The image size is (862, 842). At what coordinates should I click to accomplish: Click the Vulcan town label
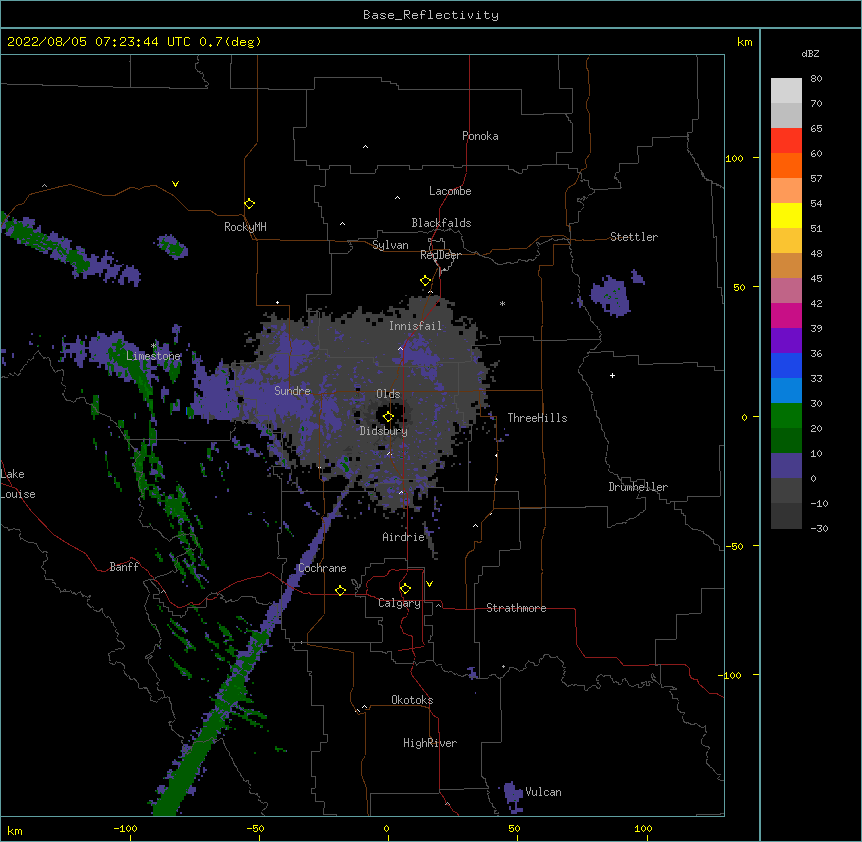pos(543,792)
